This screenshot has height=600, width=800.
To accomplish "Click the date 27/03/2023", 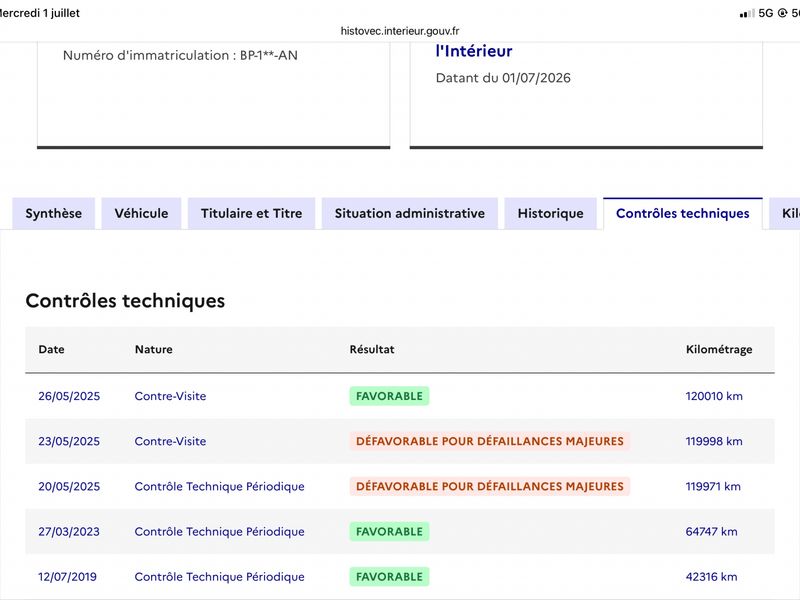I will (69, 532).
